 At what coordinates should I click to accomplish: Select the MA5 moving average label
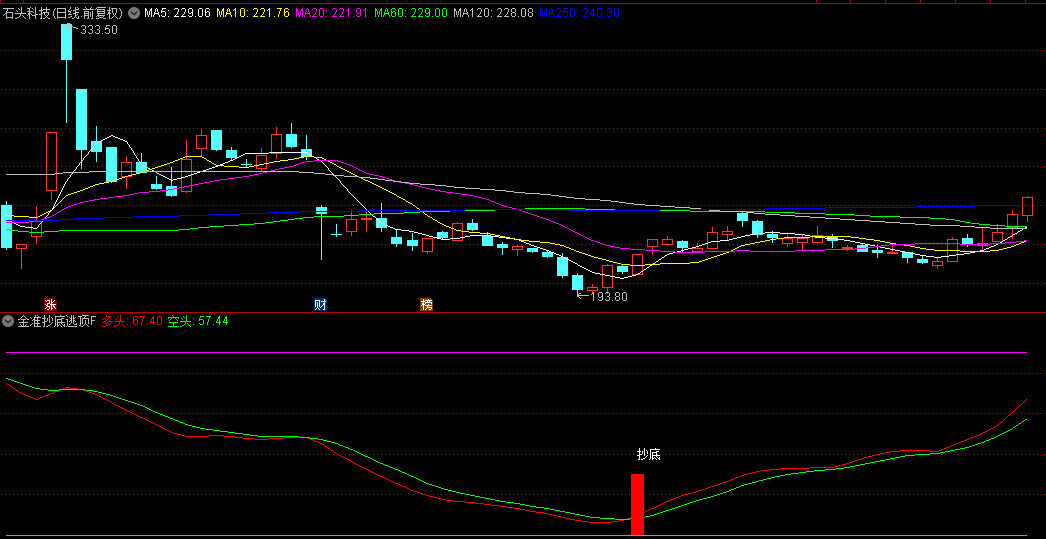(177, 13)
